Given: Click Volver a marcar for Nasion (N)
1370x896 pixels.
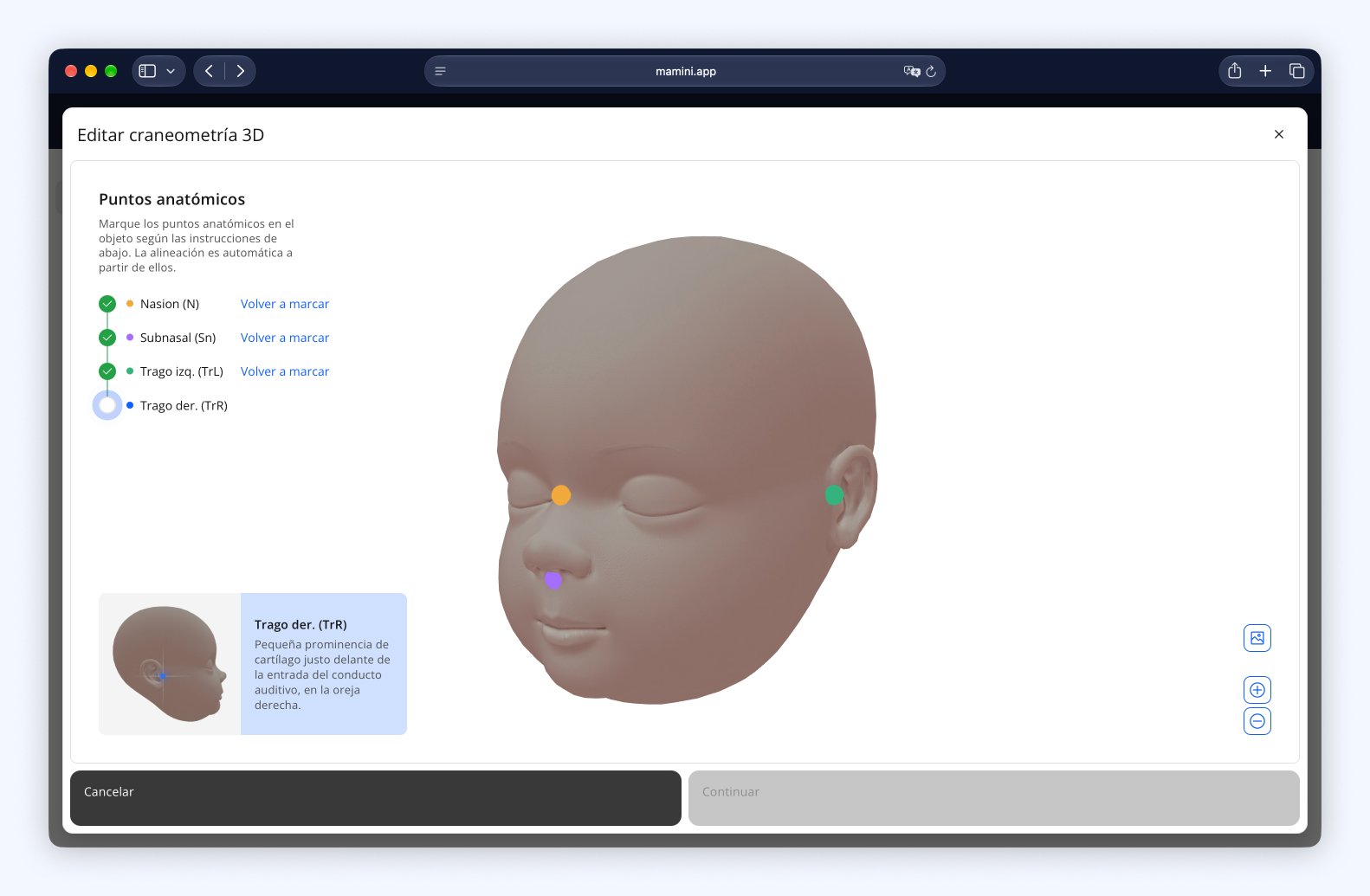Looking at the screenshot, I should (285, 304).
